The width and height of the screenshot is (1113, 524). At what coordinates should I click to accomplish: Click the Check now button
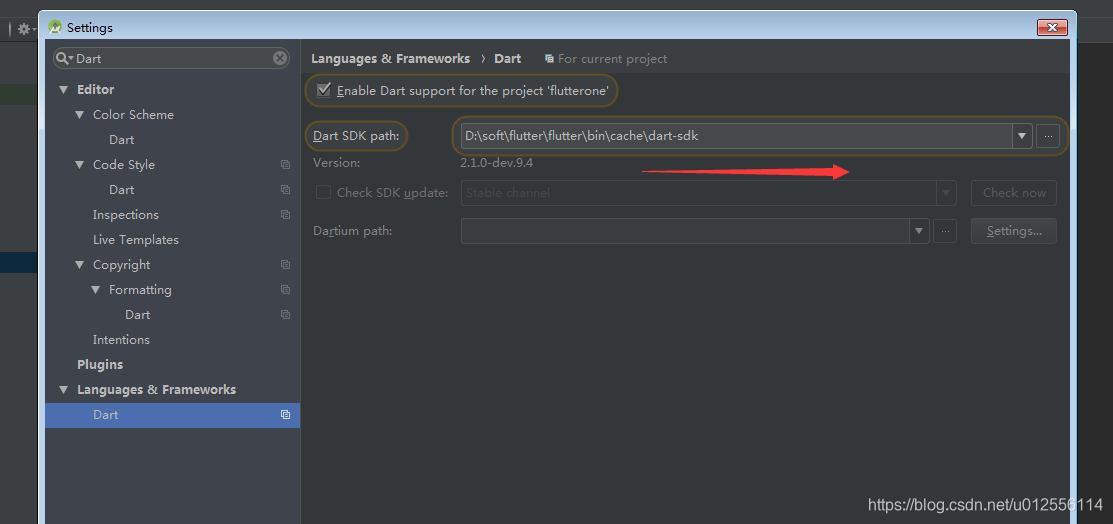tap(1014, 192)
